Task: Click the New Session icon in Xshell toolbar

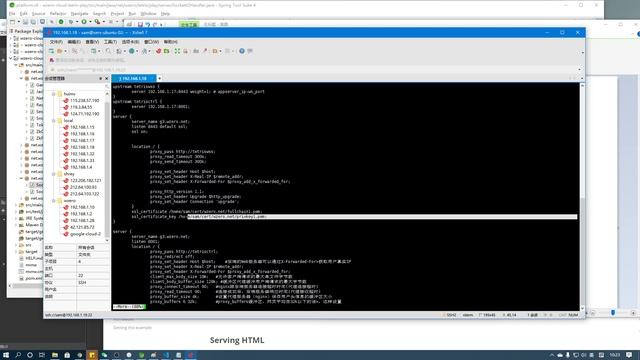Action: pos(51,51)
